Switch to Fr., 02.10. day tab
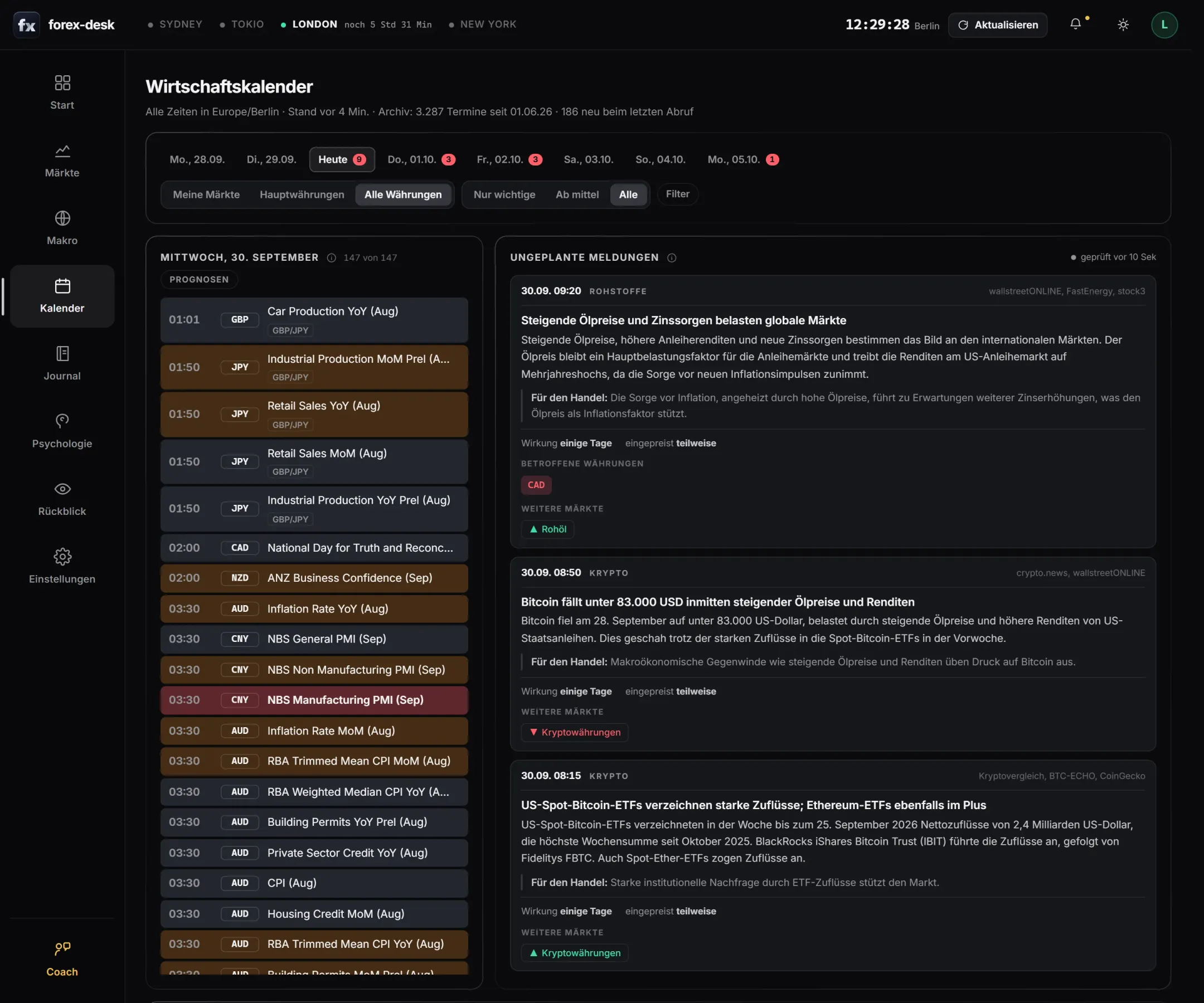 point(509,159)
